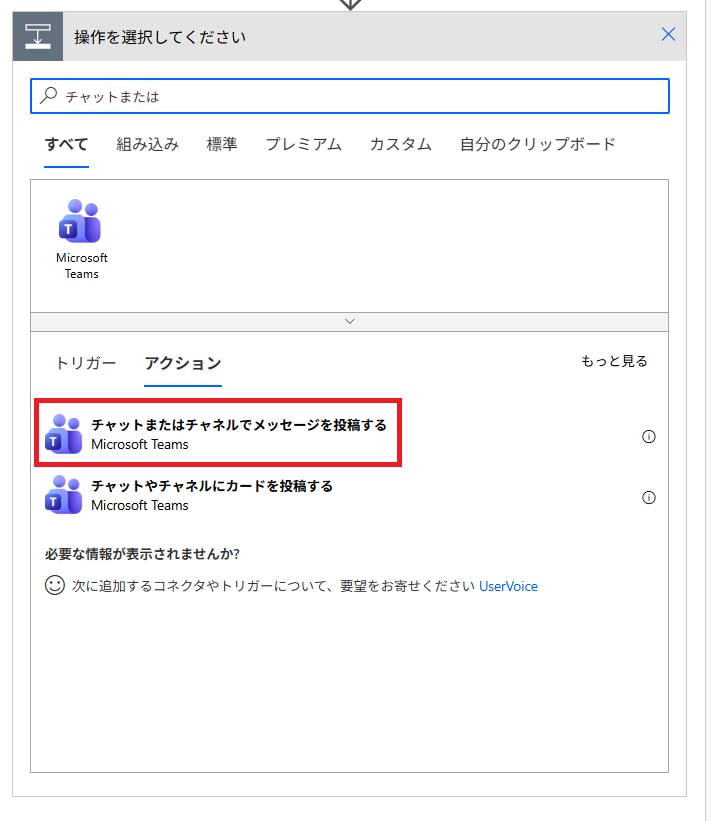The width and height of the screenshot is (711, 821).
Task: Open the 自分のクリップボード tab
Action: tap(537, 144)
